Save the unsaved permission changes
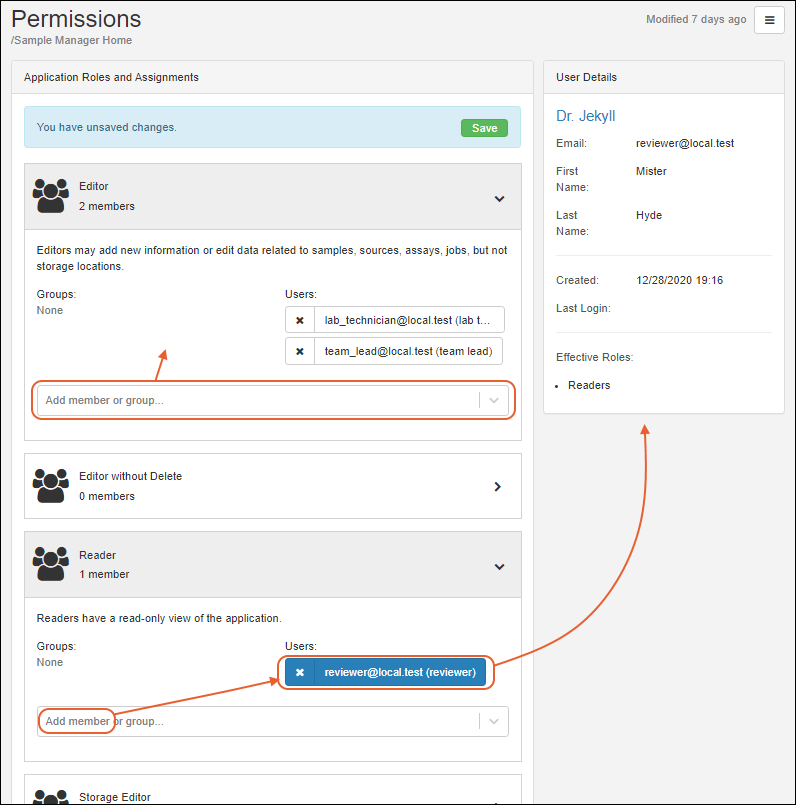Viewport: 796px width, 805px height. [484, 128]
